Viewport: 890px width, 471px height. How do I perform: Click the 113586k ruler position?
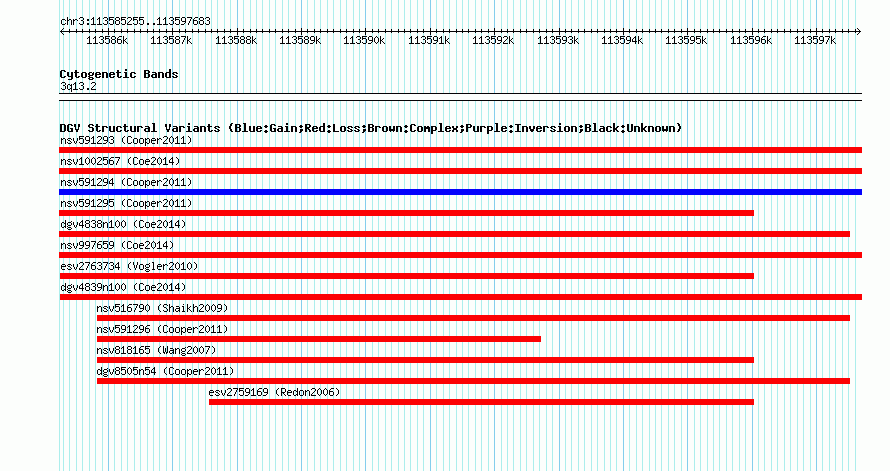(107, 40)
